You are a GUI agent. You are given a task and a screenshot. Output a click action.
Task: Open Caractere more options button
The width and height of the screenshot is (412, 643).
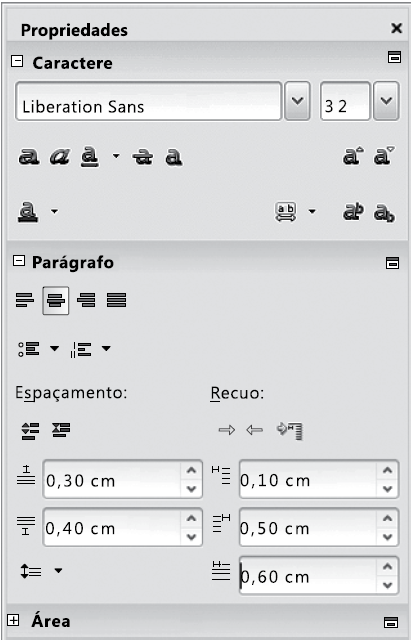point(394,57)
